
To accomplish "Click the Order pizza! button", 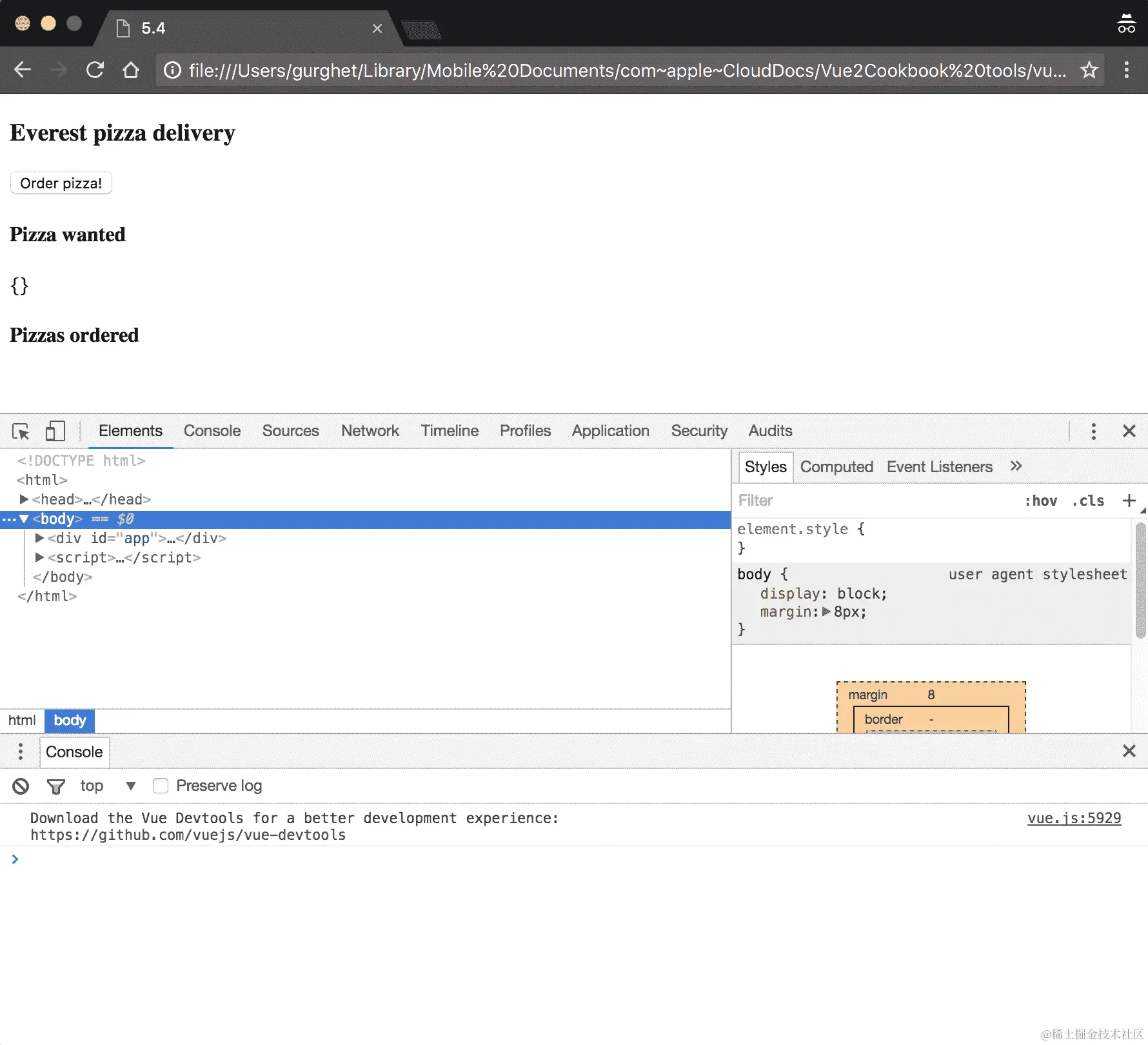I will tap(61, 183).
